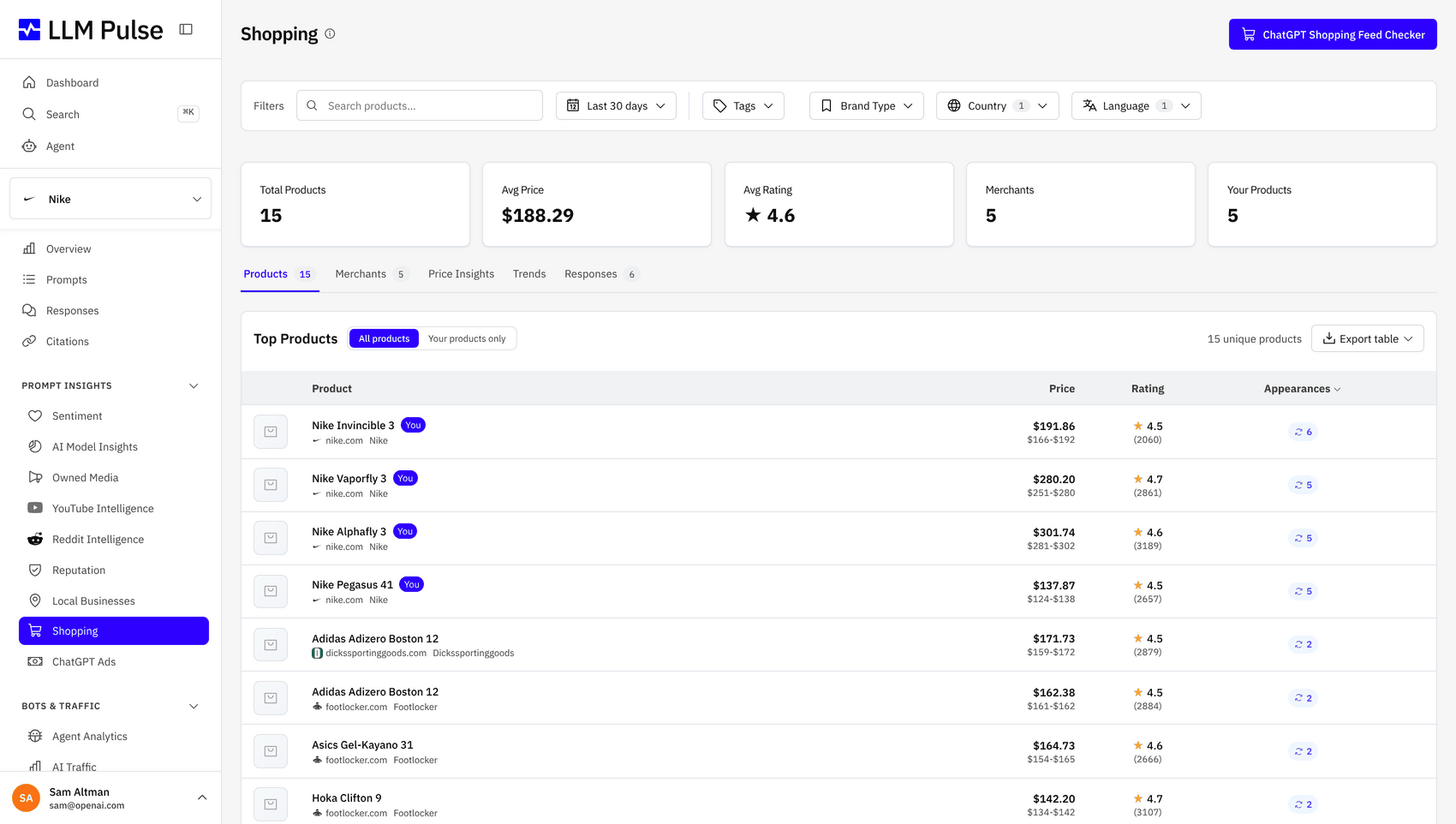The height and width of the screenshot is (824, 1456).
Task: Expand the Sam Altman account menu
Action: point(202,797)
